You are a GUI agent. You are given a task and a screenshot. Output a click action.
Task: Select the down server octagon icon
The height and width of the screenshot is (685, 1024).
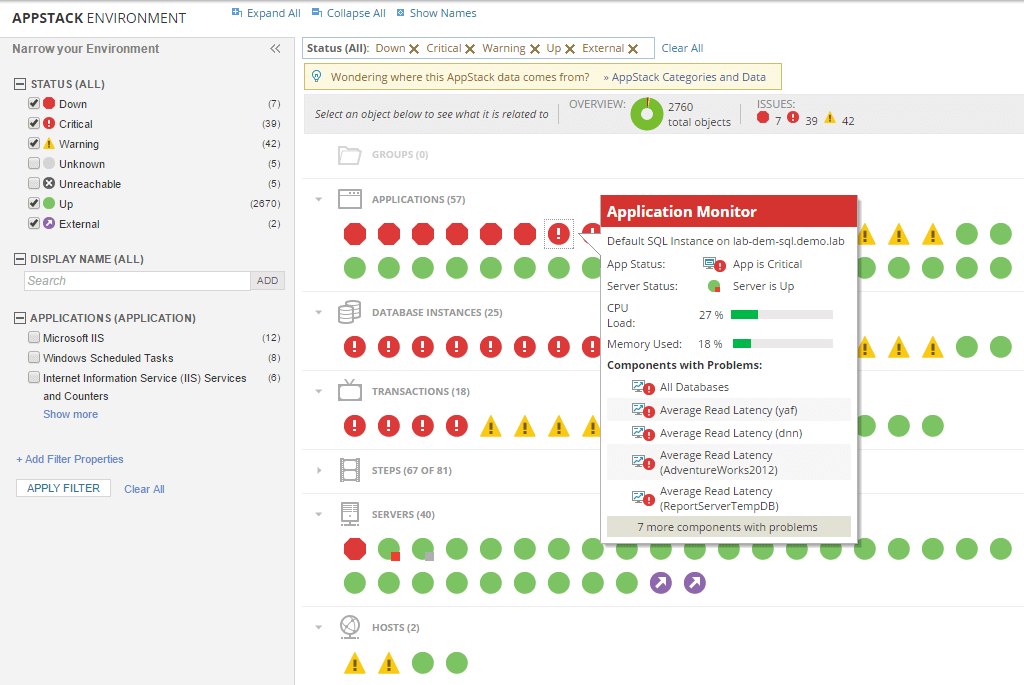click(x=355, y=549)
